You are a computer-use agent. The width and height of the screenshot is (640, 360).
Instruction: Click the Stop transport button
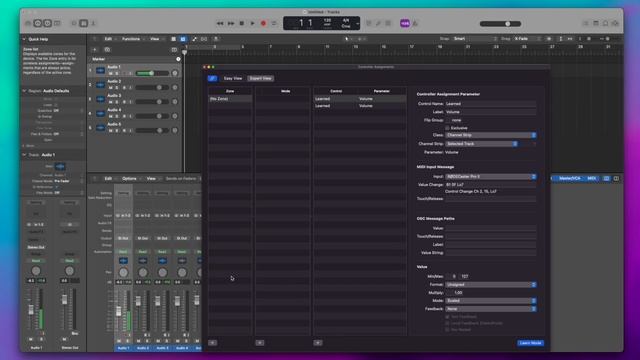[x=242, y=23]
